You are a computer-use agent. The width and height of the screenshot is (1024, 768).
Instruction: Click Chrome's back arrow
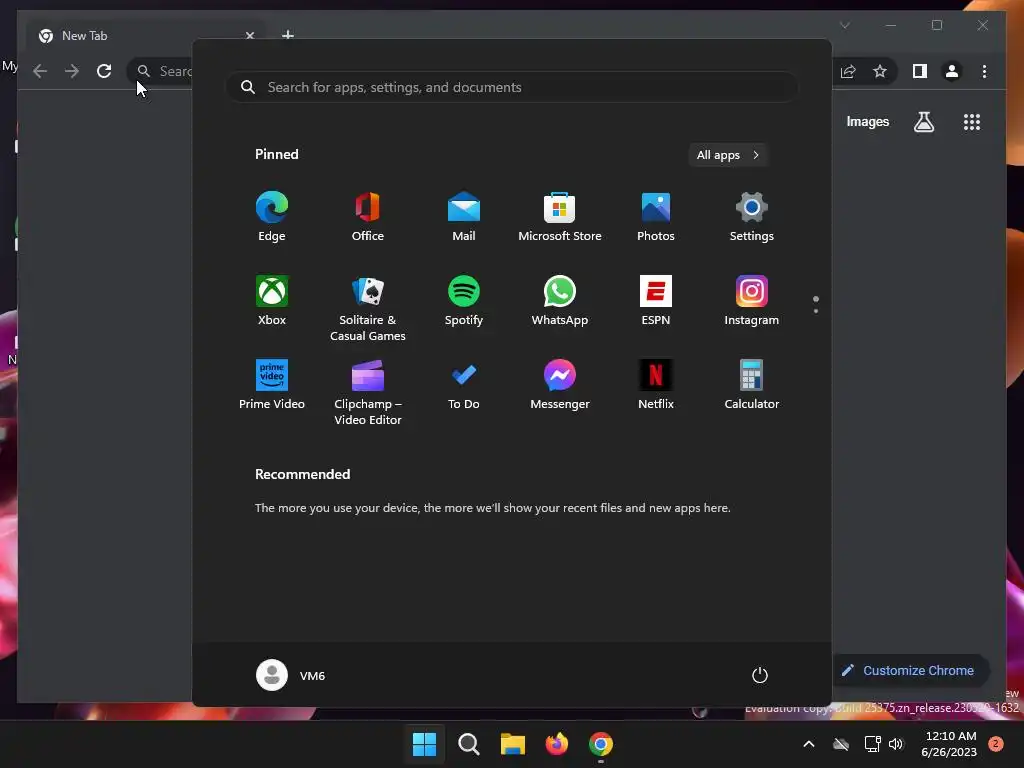40,71
